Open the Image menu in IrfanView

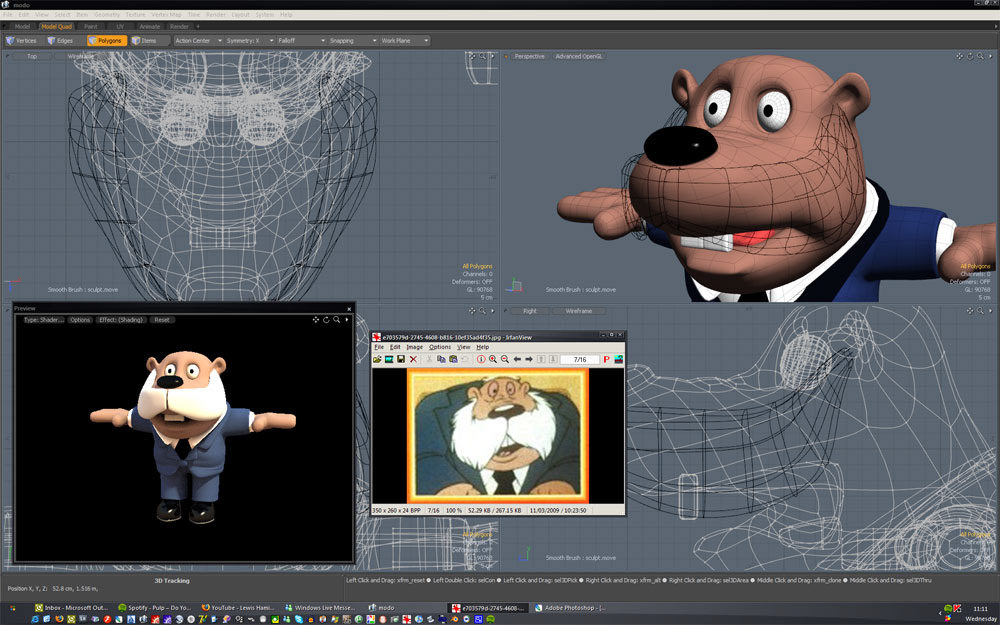point(414,347)
